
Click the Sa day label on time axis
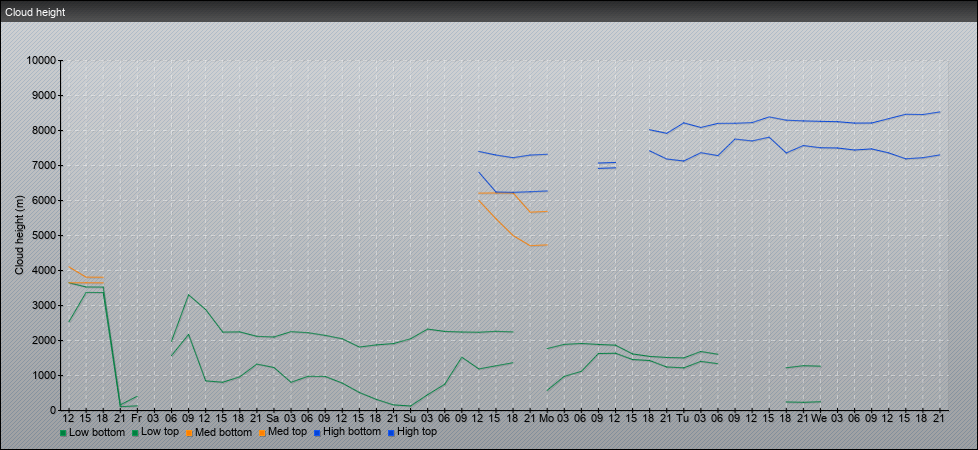click(x=273, y=418)
